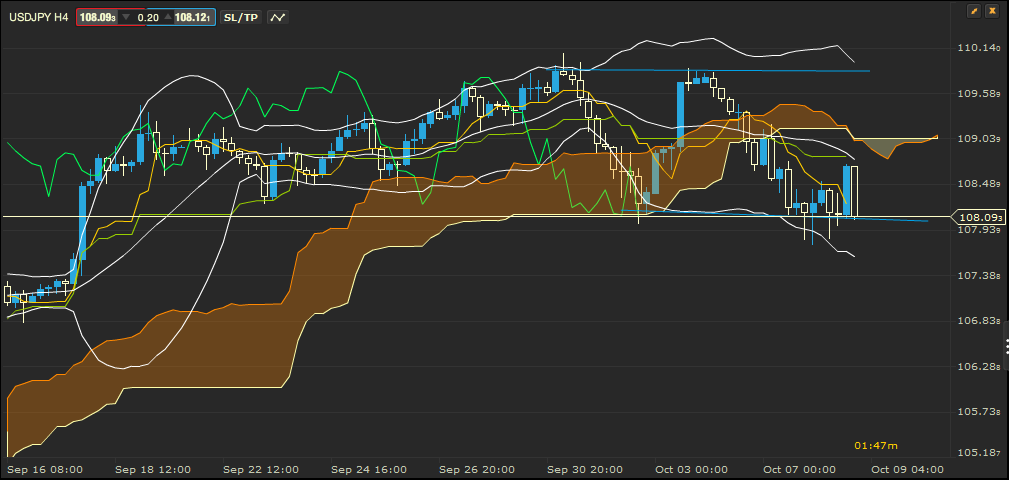Click the side panel handle on right edge
Viewport: 1009px width, 480px height.
point(1005,346)
